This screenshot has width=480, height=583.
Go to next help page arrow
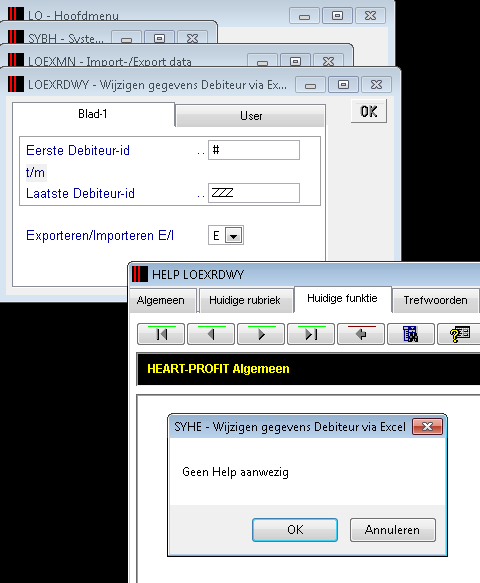point(261,334)
